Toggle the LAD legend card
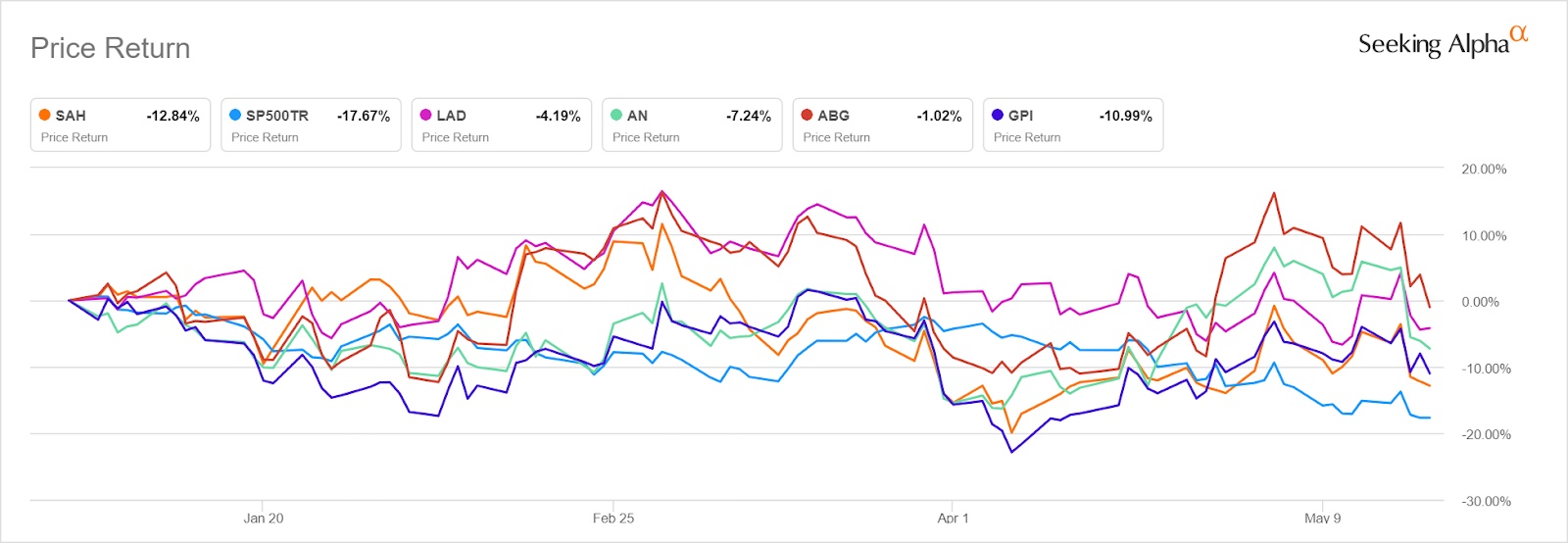Image resolution: width=1568 pixels, height=543 pixels. click(x=501, y=125)
